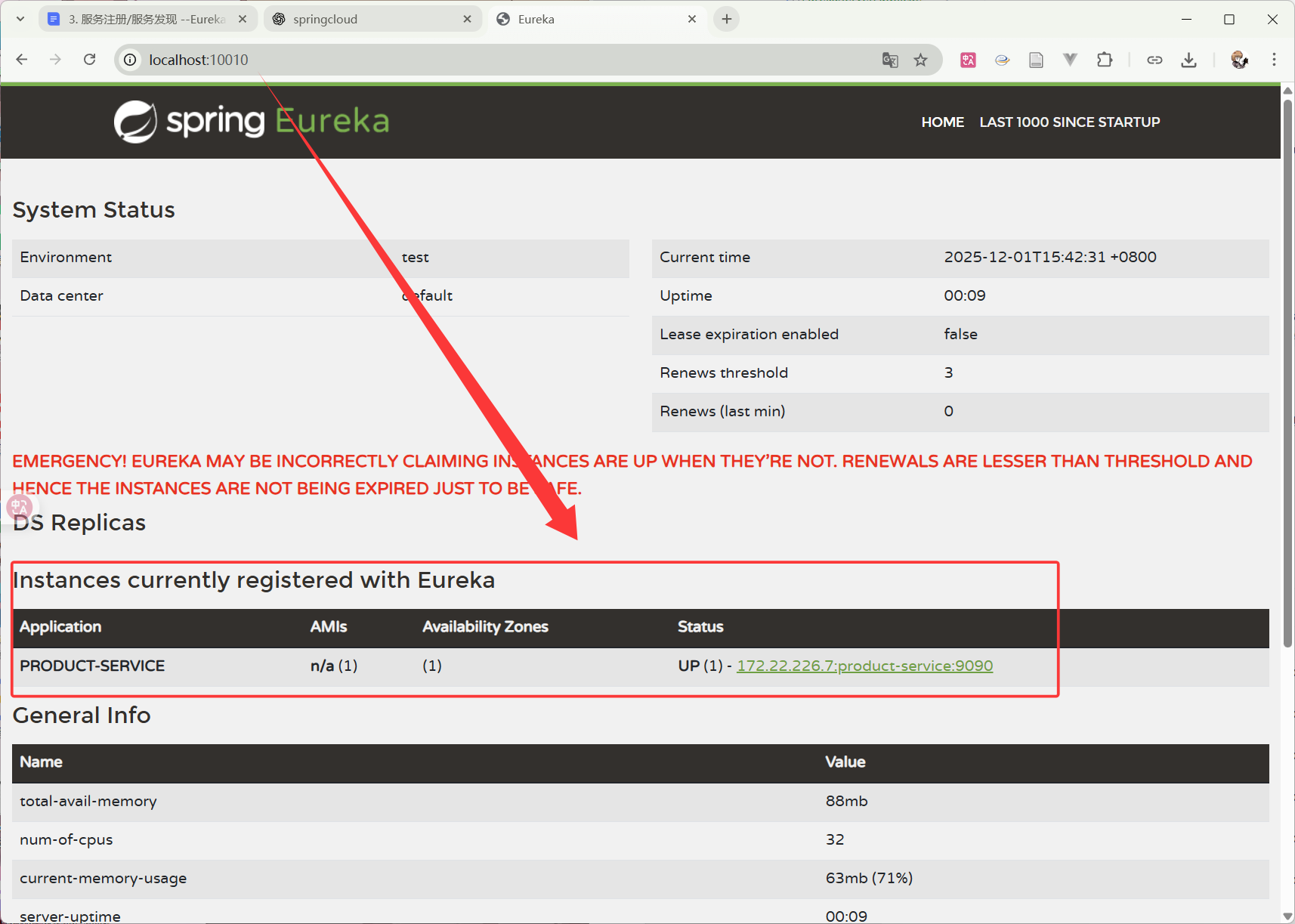Switch to the 服务注册/服务发现 Eureka tab
Image resolution: width=1295 pixels, height=924 pixels.
click(x=147, y=19)
